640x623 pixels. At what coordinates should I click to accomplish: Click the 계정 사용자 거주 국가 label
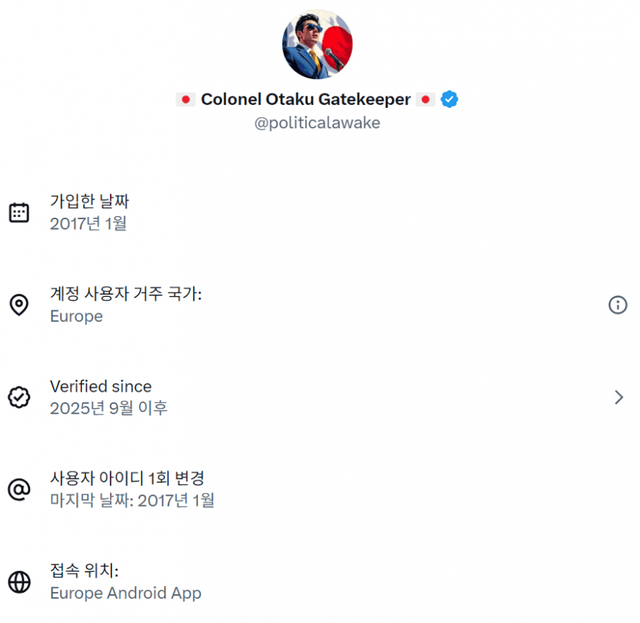point(126,294)
